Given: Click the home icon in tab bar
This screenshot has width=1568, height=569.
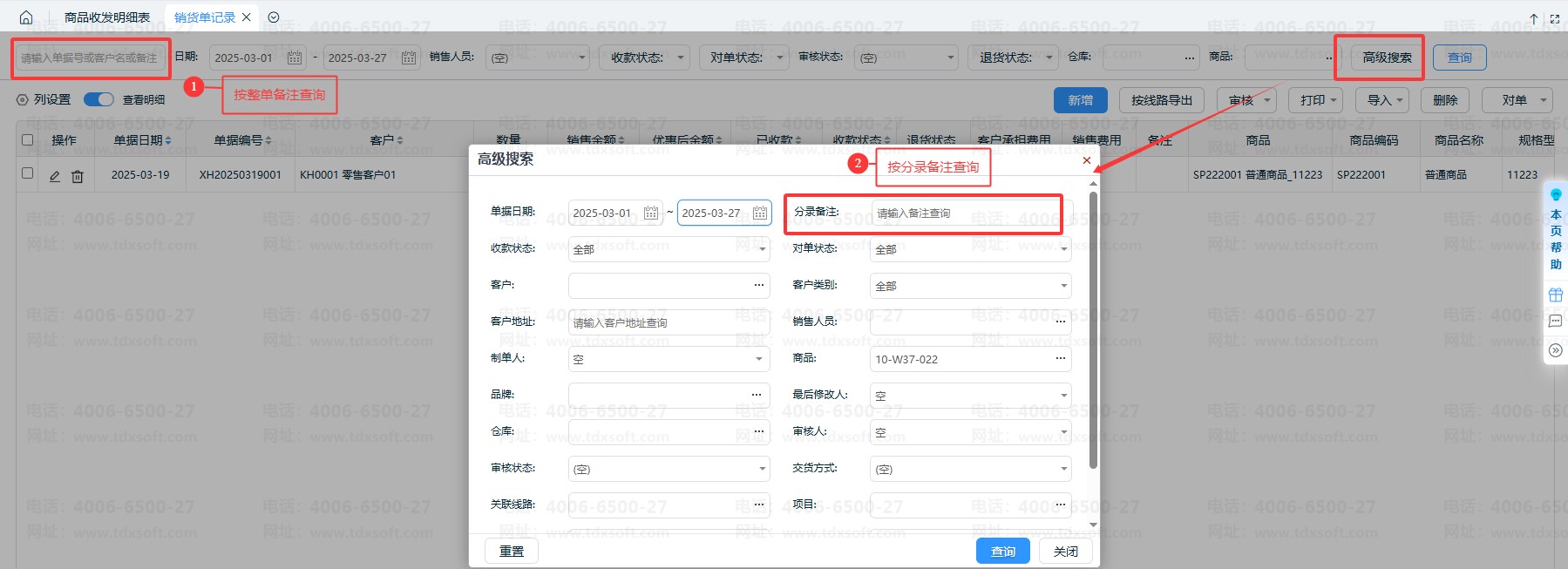Looking at the screenshot, I should click(x=26, y=17).
